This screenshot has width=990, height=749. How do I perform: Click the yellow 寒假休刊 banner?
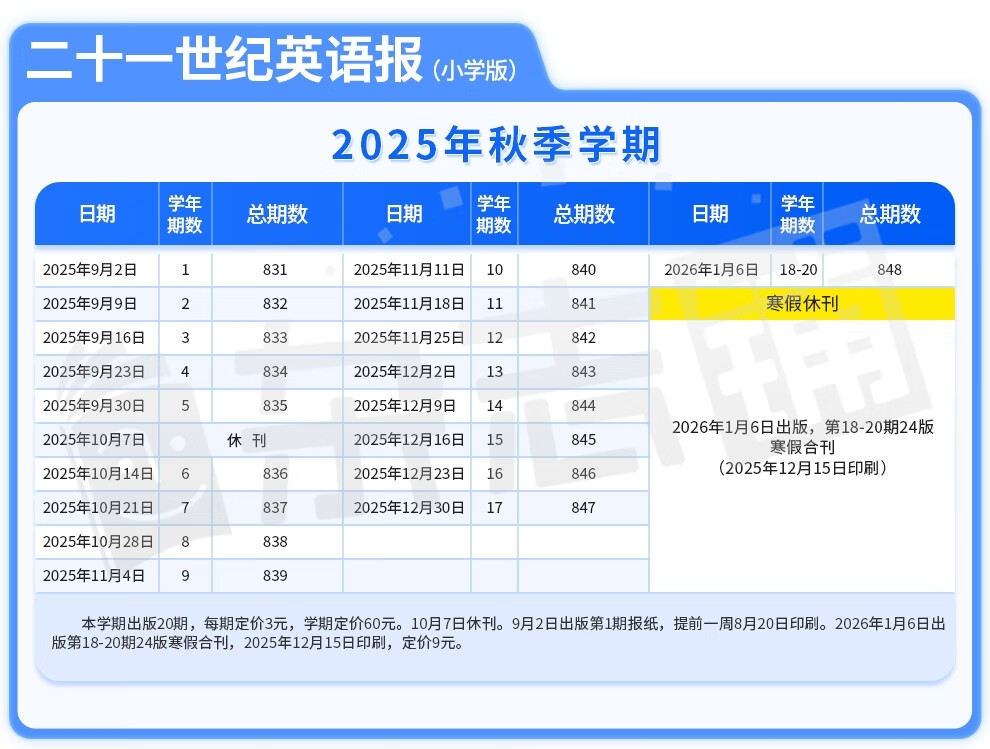click(x=802, y=304)
